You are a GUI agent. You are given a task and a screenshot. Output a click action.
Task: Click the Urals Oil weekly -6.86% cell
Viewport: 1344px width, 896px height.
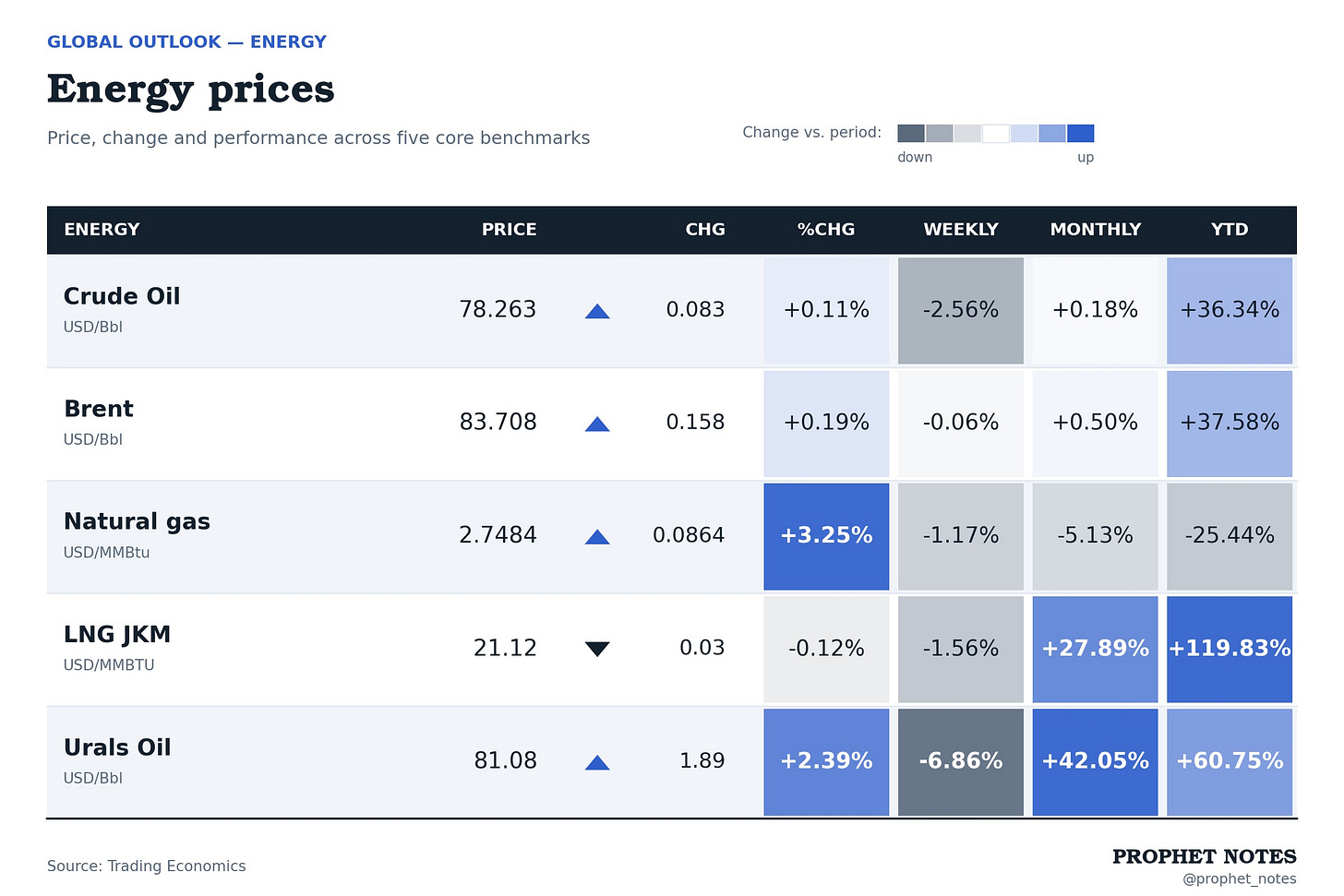(x=961, y=762)
